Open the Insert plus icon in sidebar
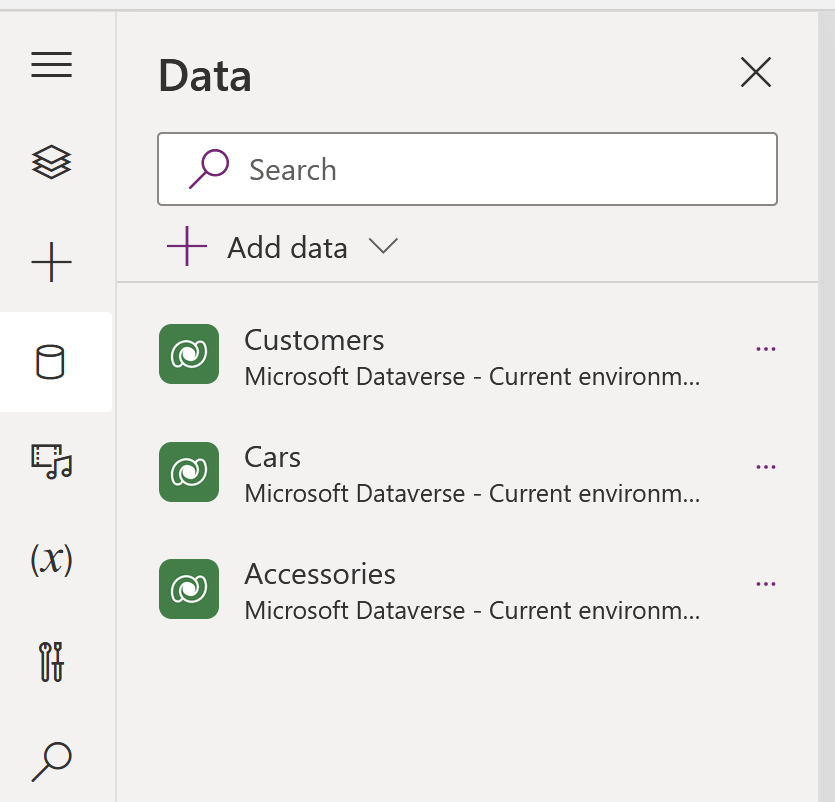Image resolution: width=835 pixels, height=802 pixels. [x=52, y=263]
